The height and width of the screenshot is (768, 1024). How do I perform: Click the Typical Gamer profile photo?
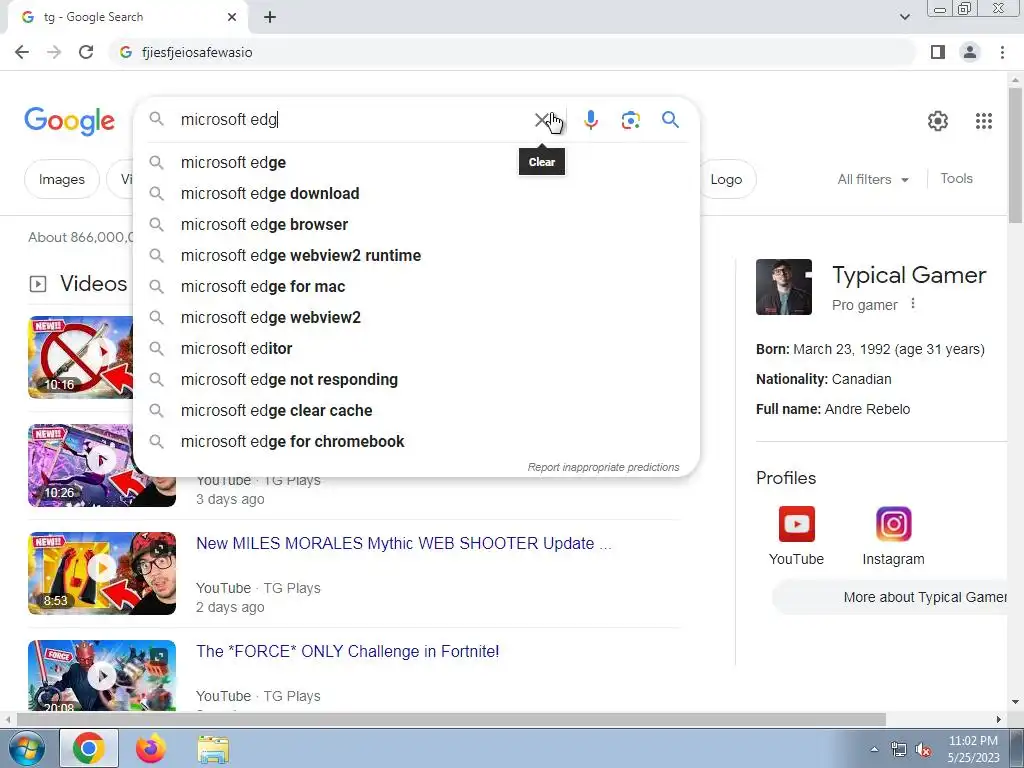784,287
